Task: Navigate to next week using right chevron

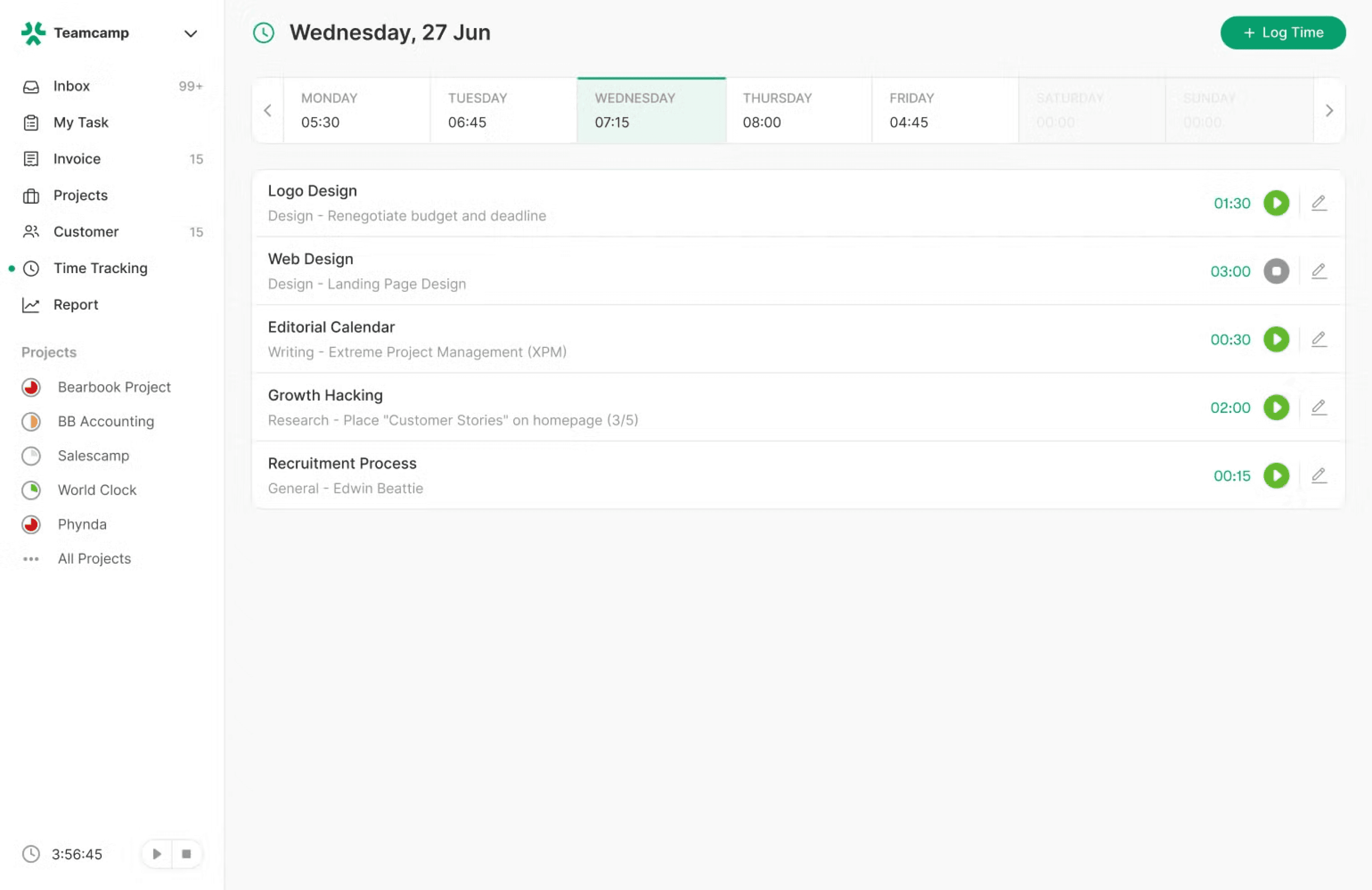Action: coord(1329,110)
